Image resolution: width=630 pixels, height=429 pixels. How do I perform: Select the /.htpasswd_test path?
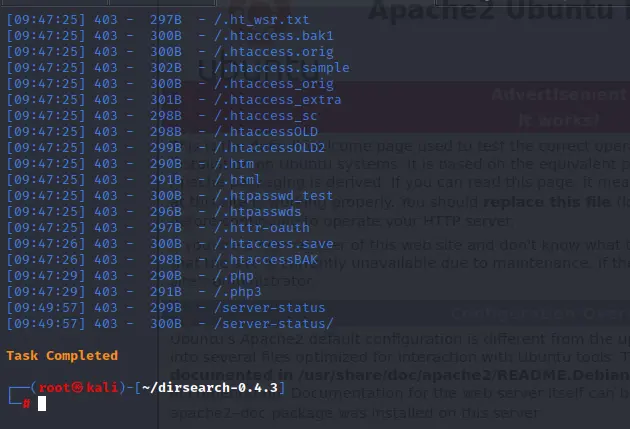(274, 196)
